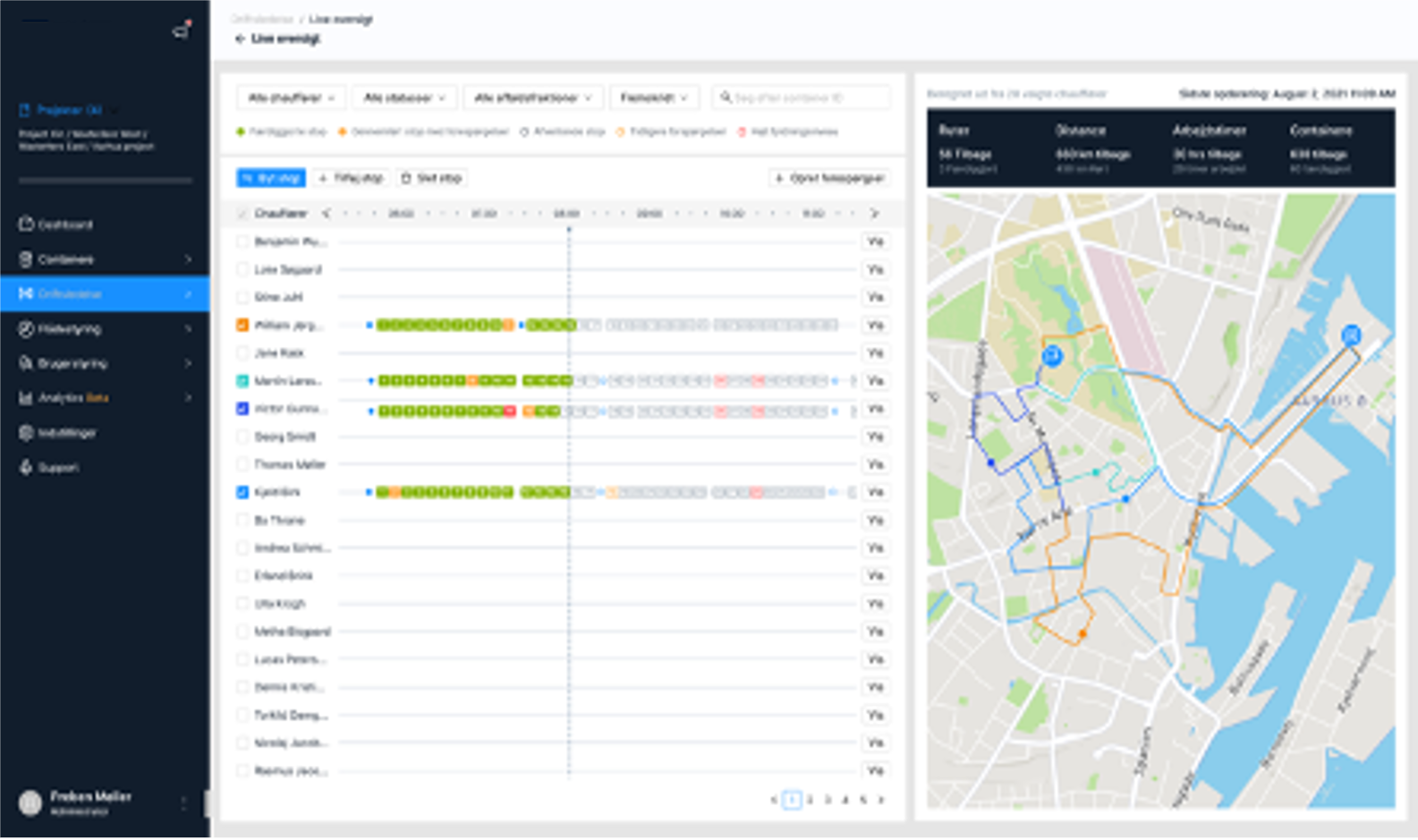Check the Bo Thrane checkbox

click(x=242, y=520)
